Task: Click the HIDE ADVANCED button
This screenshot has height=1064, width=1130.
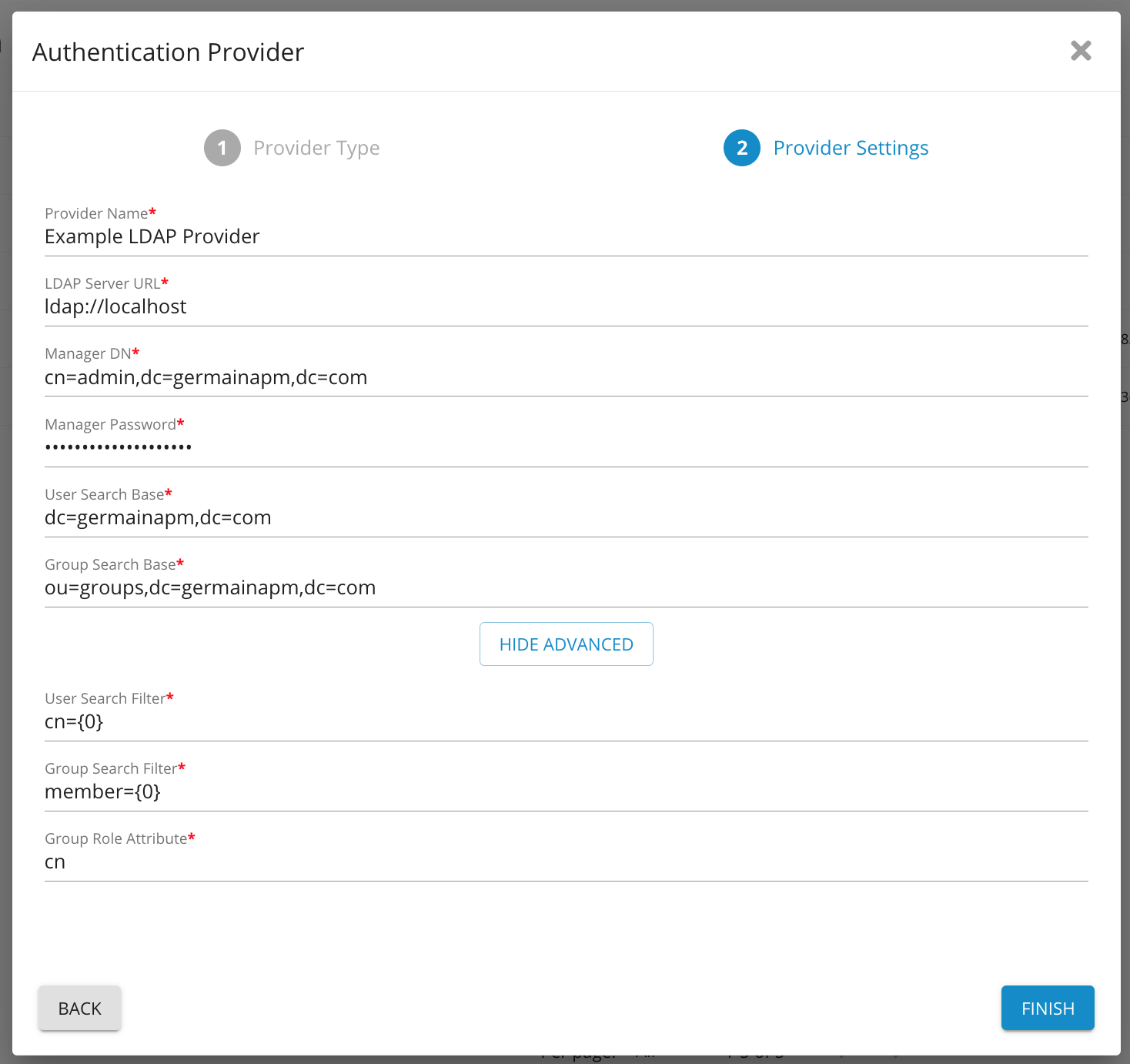Action: [566, 644]
